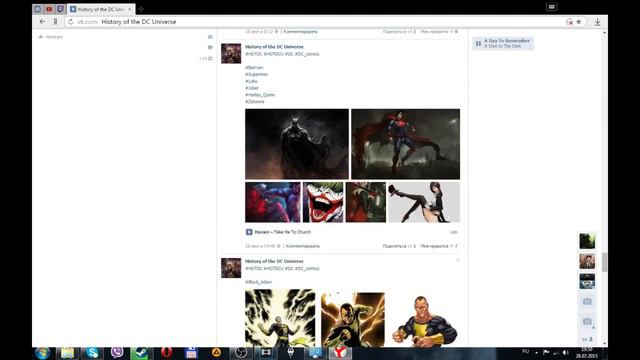Open the Batman artwork image
This screenshot has width=640, height=360.
tap(297, 144)
